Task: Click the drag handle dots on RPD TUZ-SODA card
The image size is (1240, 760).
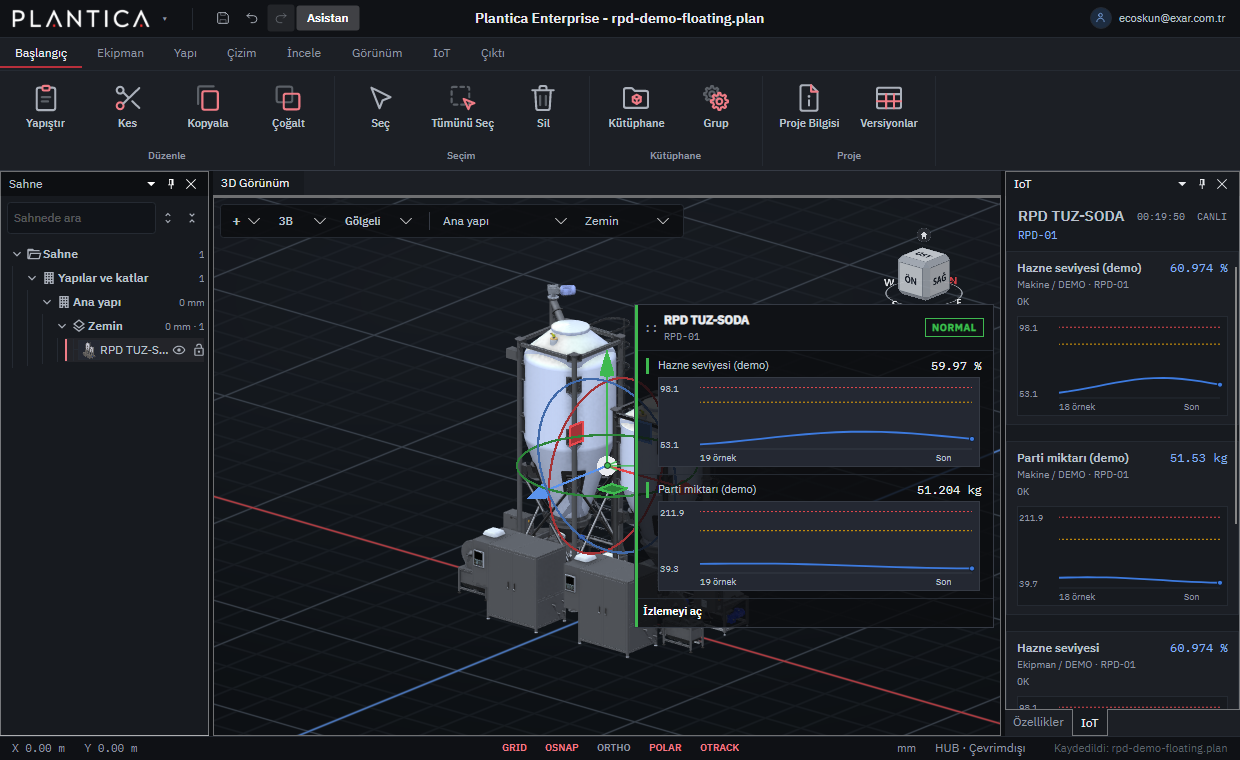Action: point(651,328)
